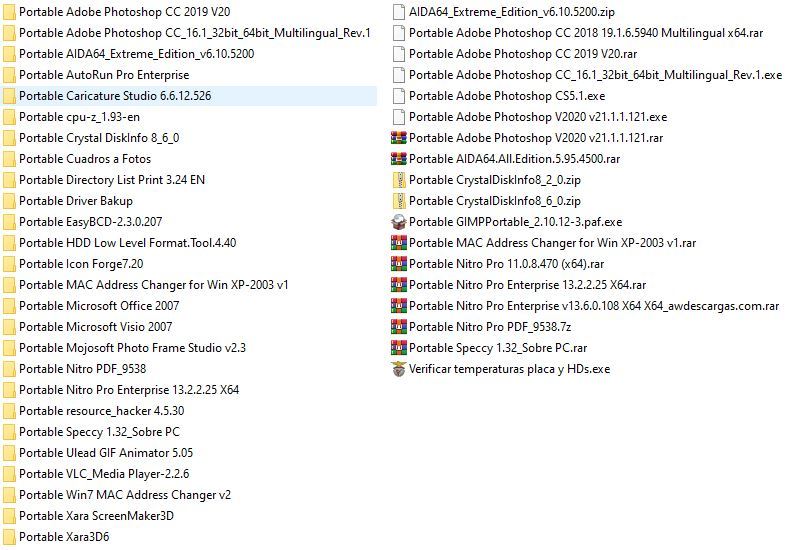Select folder name Portable Crystal DiskInfo 8_6_0
This screenshot has height=550, width=794.
pos(99,138)
